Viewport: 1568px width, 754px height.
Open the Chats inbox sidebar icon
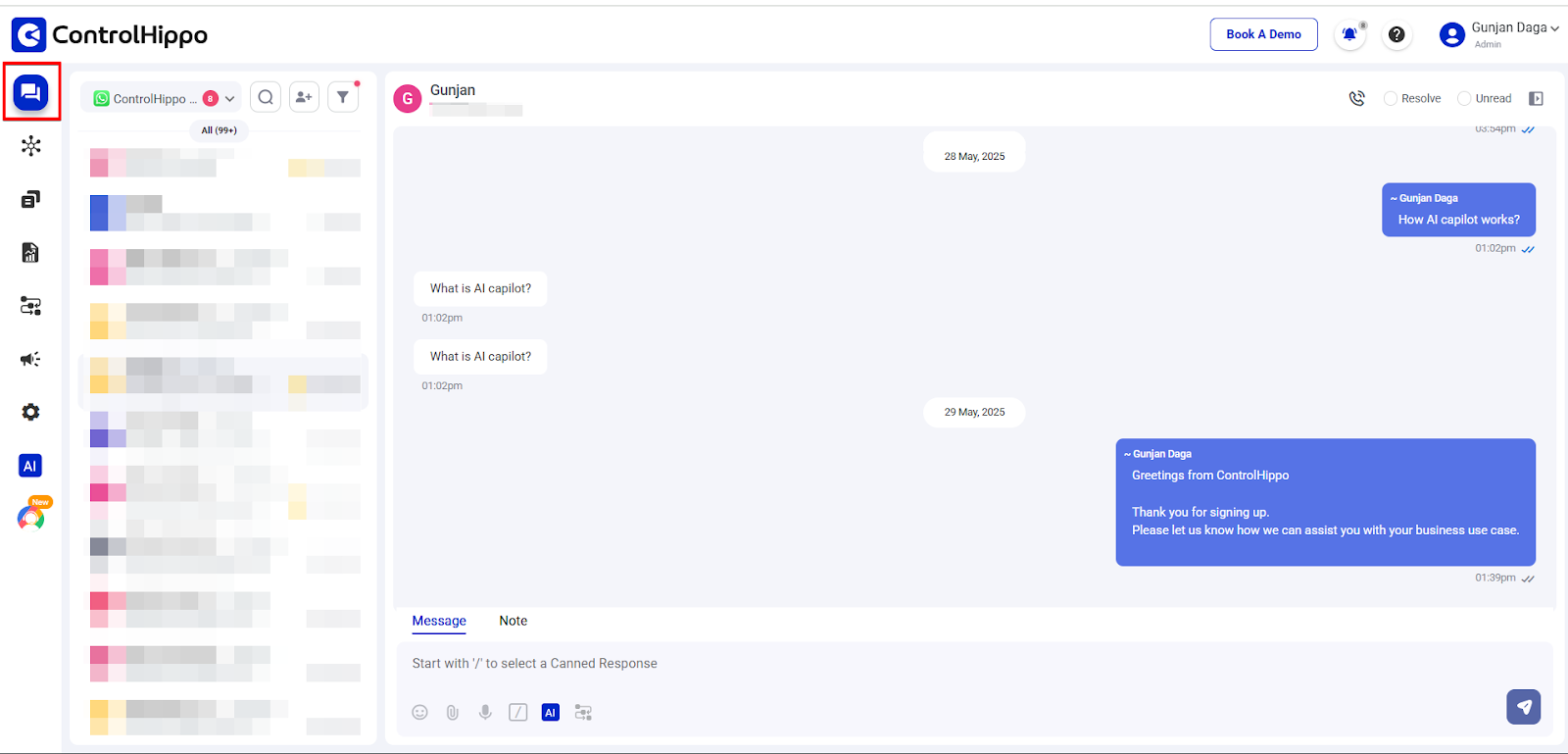click(31, 92)
